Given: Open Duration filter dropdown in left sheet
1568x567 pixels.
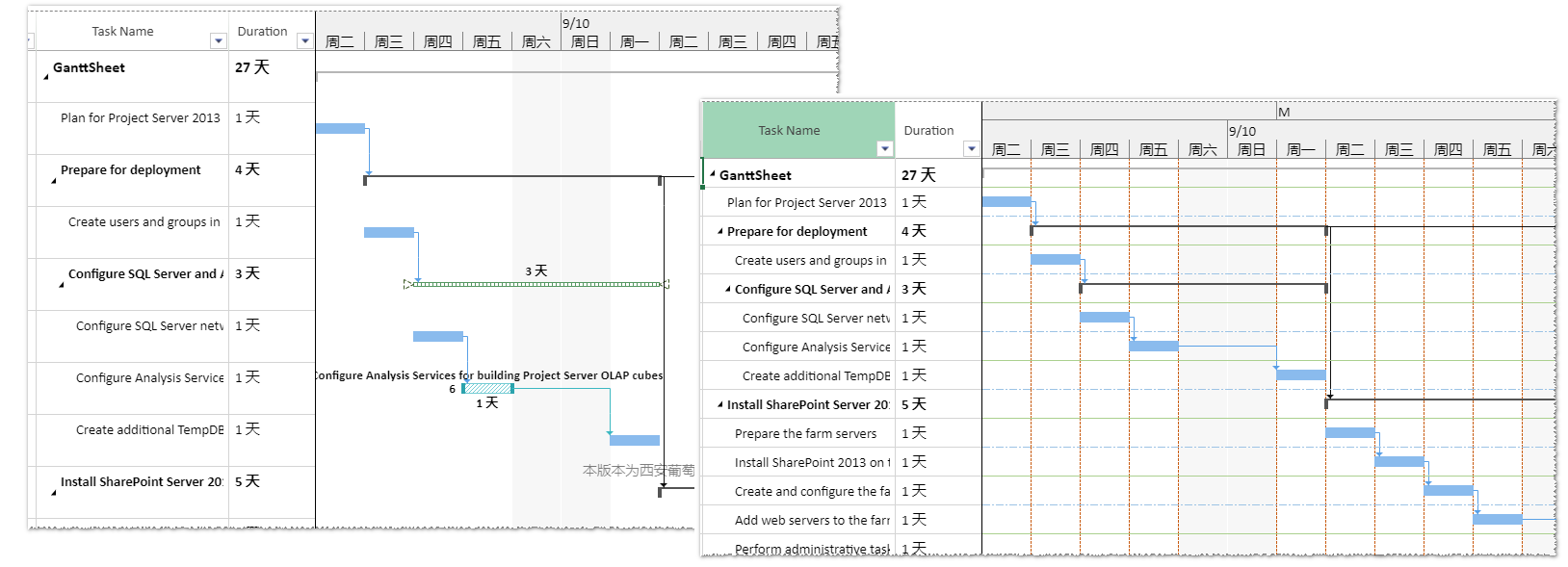Looking at the screenshot, I should (x=305, y=40).
